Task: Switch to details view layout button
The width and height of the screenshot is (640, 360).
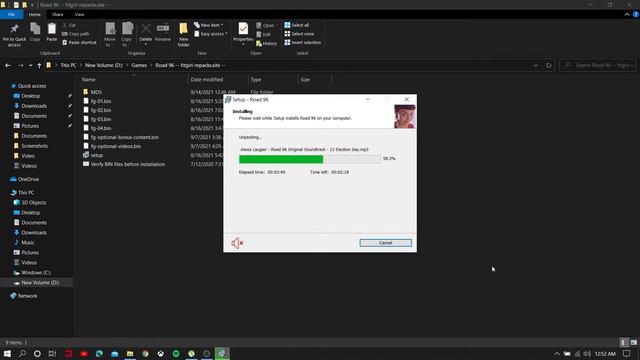Action: pyautogui.click(x=623, y=342)
